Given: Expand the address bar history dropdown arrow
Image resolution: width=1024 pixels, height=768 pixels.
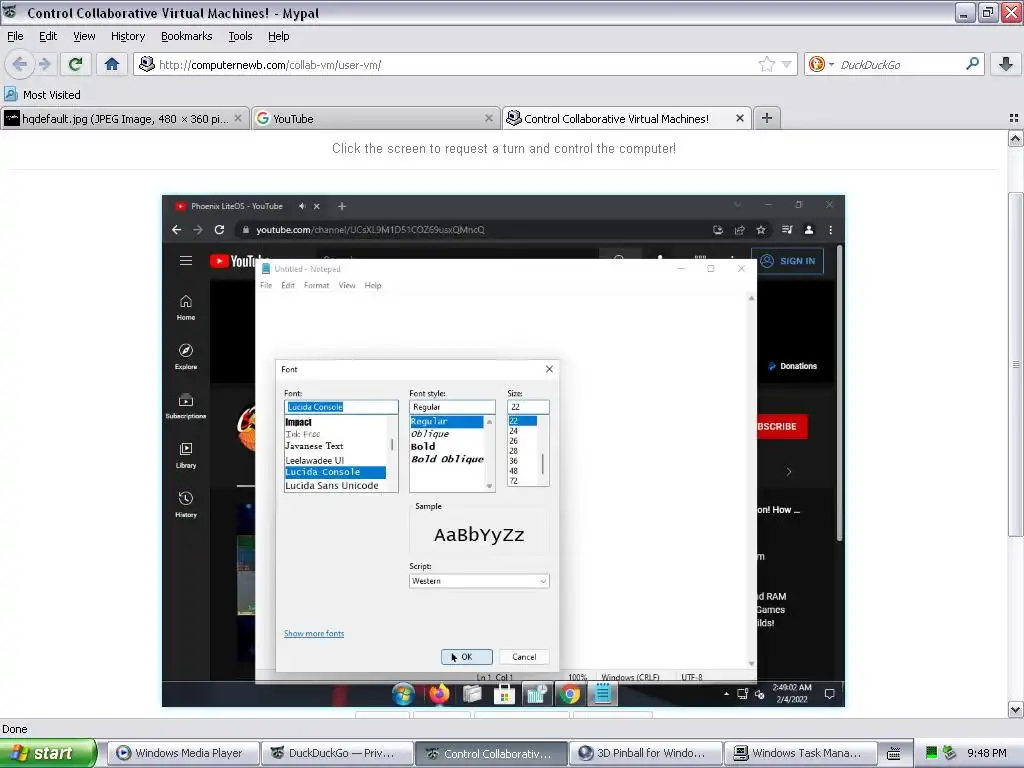Looking at the screenshot, I should tap(786, 64).
